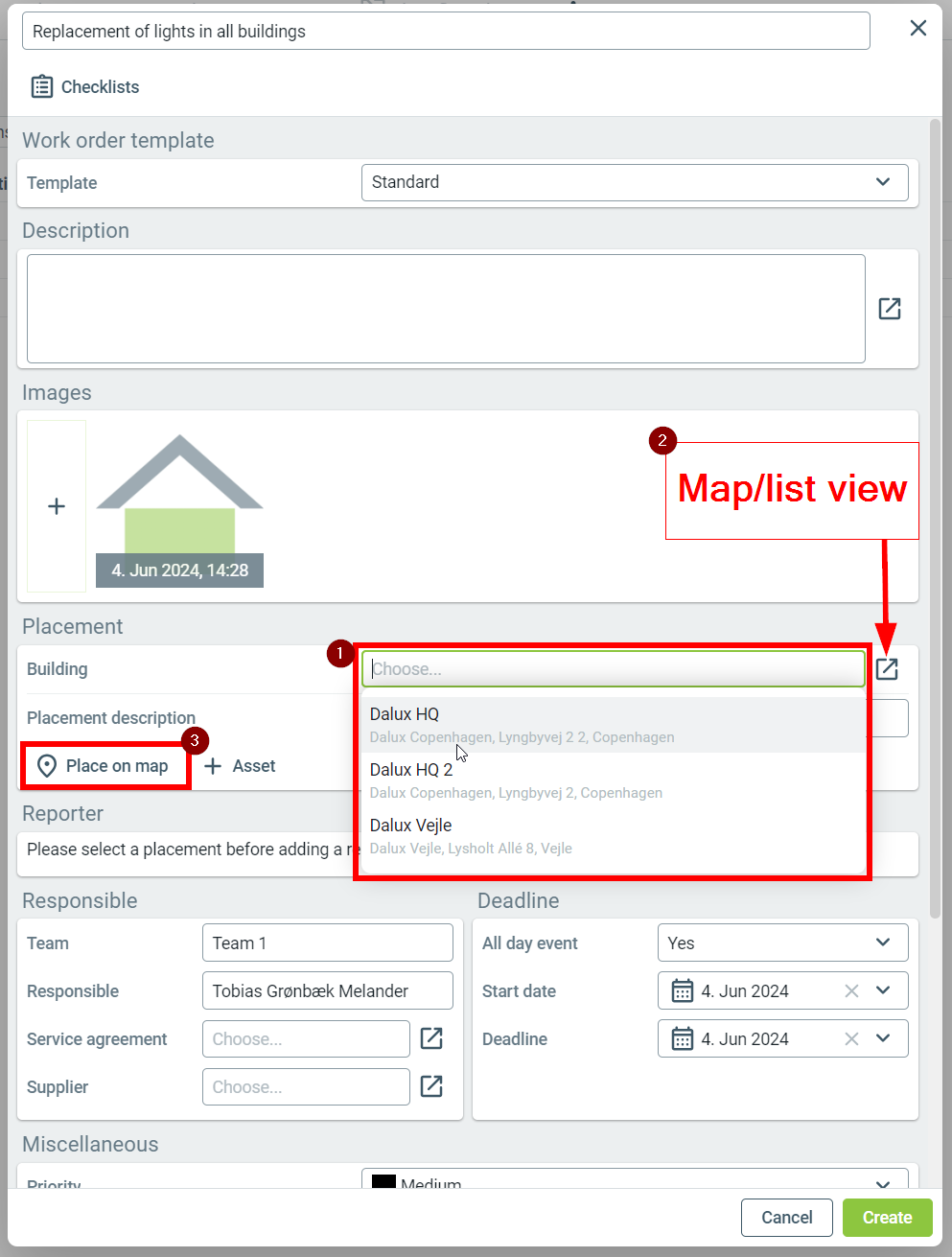This screenshot has width=952, height=1257.
Task: Click the black Priority color swatch
Action: pyautogui.click(x=383, y=1182)
